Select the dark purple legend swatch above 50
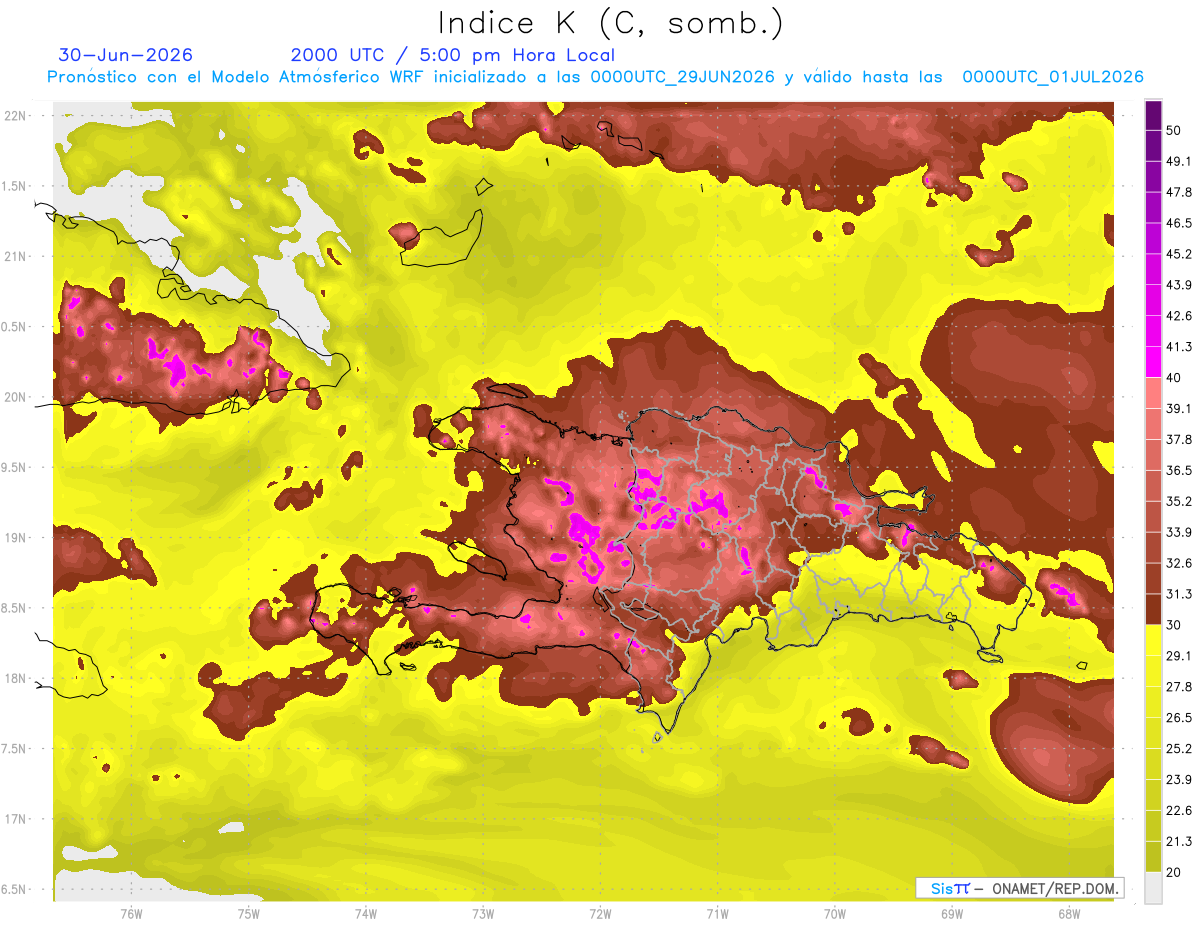The width and height of the screenshot is (1200, 927). tap(1153, 115)
